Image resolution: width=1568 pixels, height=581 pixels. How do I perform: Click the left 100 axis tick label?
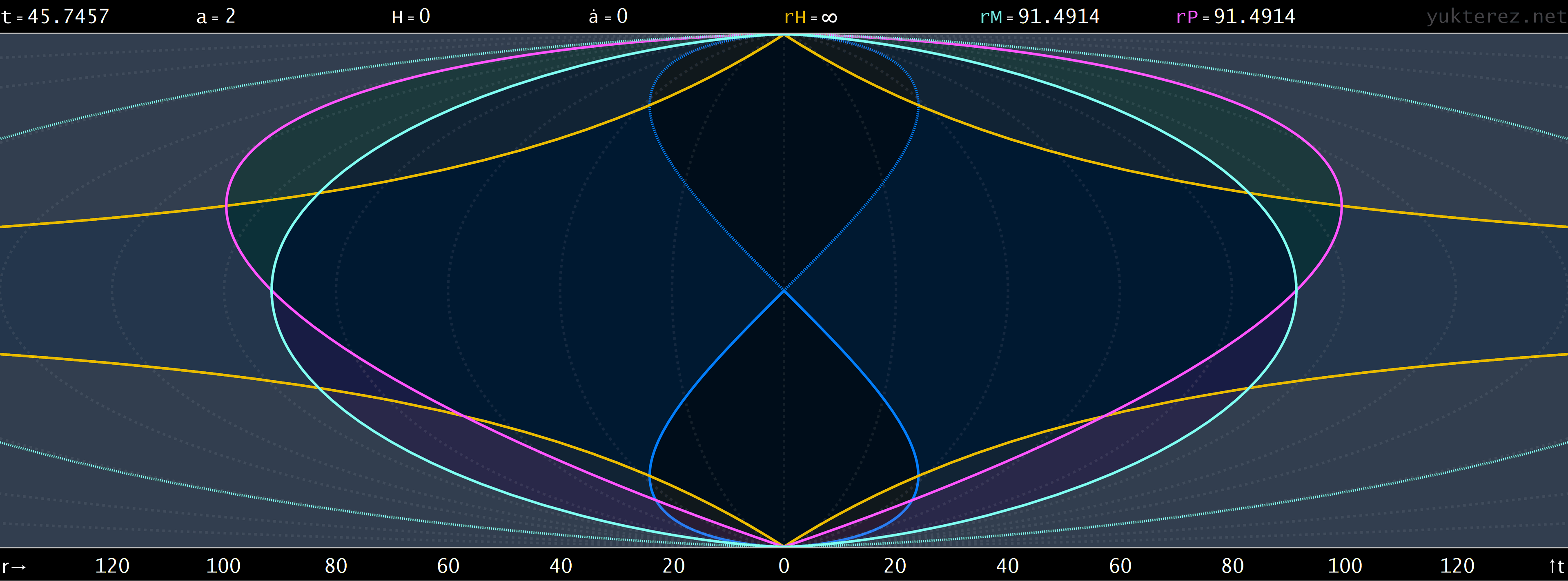pos(223,566)
